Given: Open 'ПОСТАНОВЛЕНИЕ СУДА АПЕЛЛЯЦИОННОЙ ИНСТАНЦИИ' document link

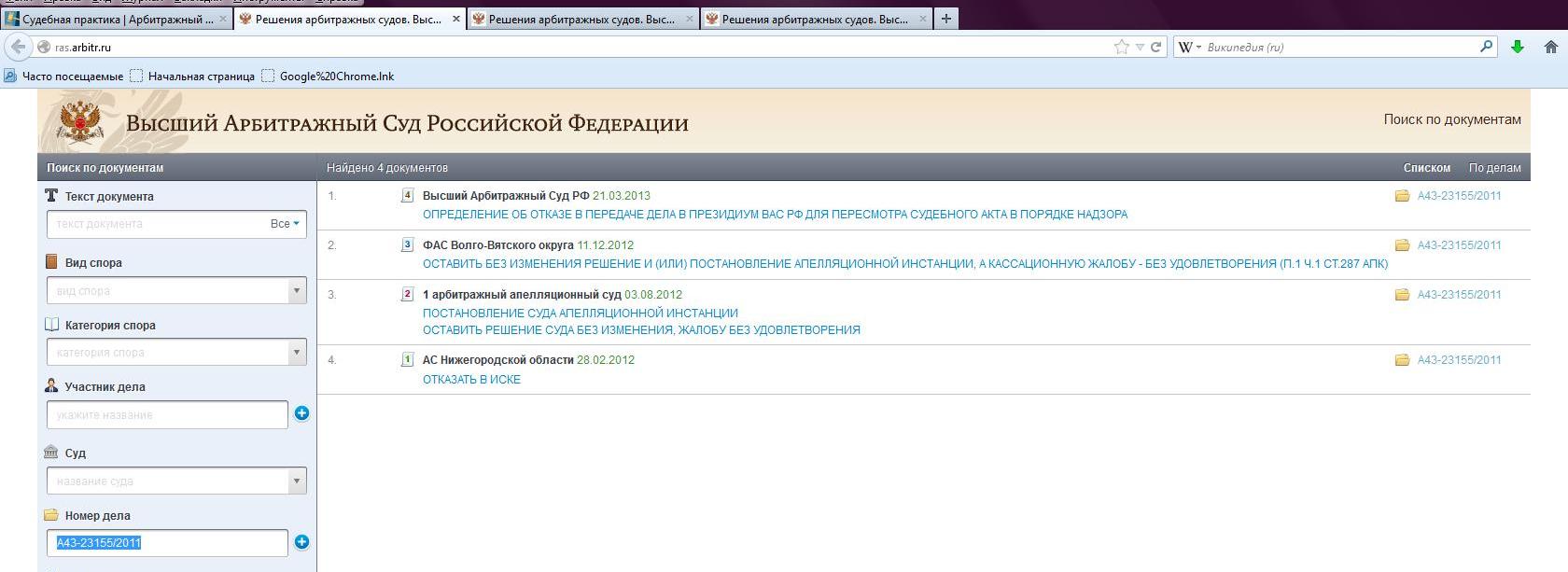Looking at the screenshot, I should 580,314.
